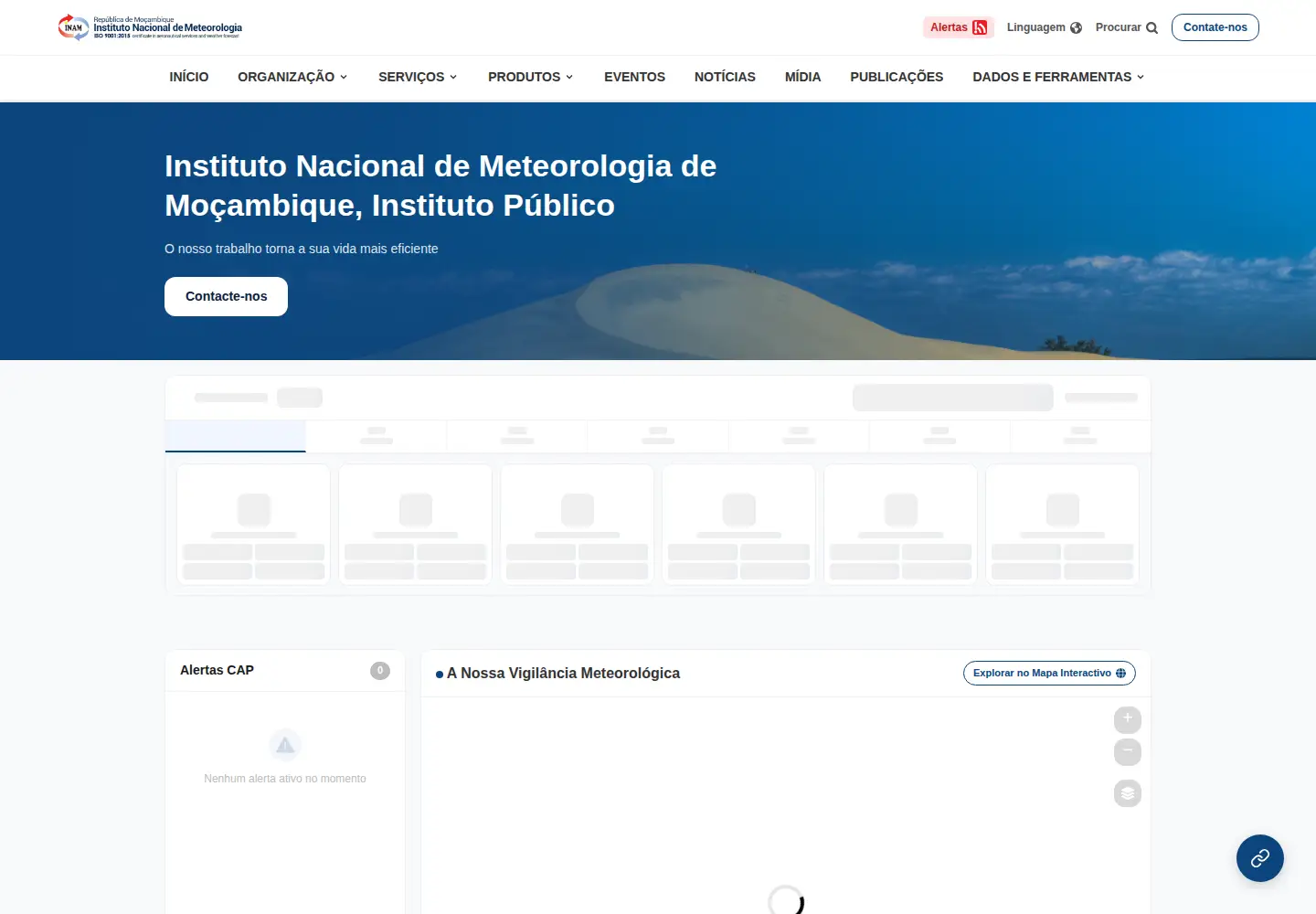Click the floating link button
The image size is (1316, 914).
(1260, 858)
